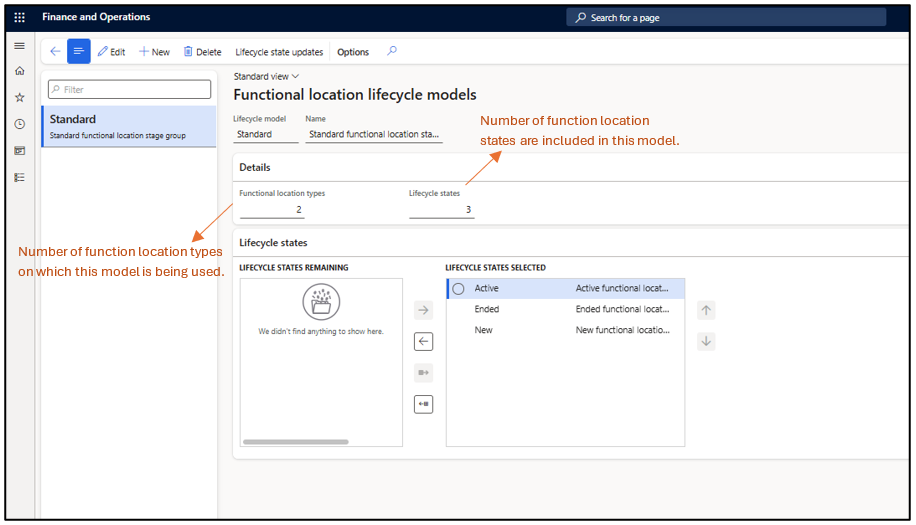Click the Active functional location description
The width and height of the screenshot is (916, 525).
[622, 288]
